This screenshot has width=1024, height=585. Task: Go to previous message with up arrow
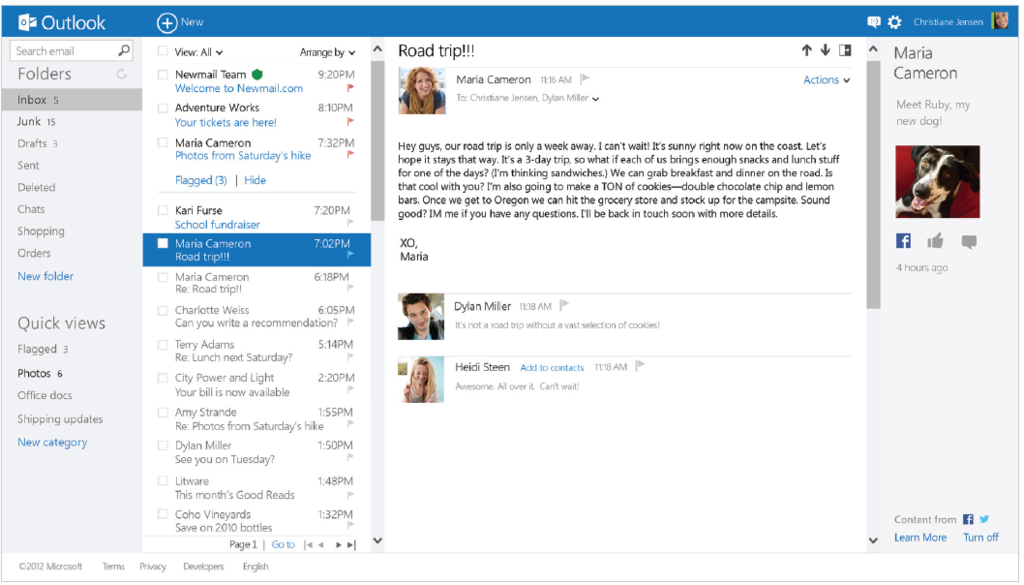coord(807,50)
